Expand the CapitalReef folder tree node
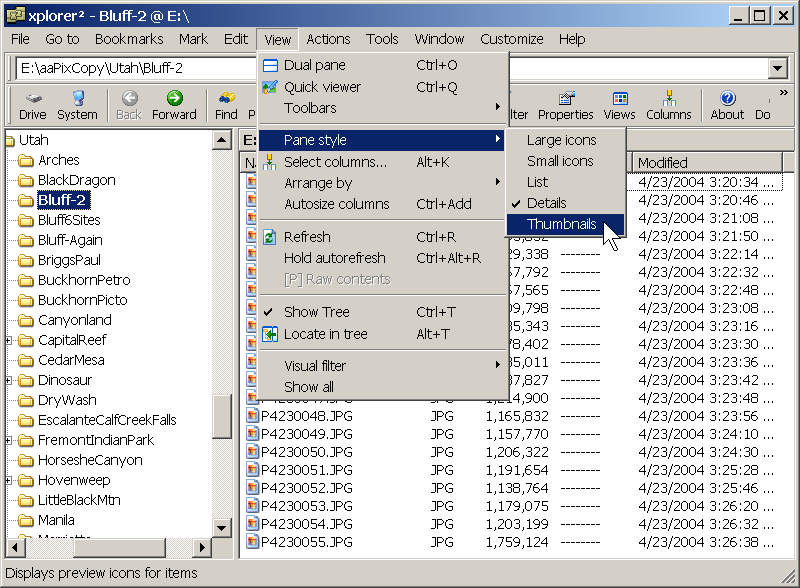This screenshot has width=800, height=588. point(9,340)
